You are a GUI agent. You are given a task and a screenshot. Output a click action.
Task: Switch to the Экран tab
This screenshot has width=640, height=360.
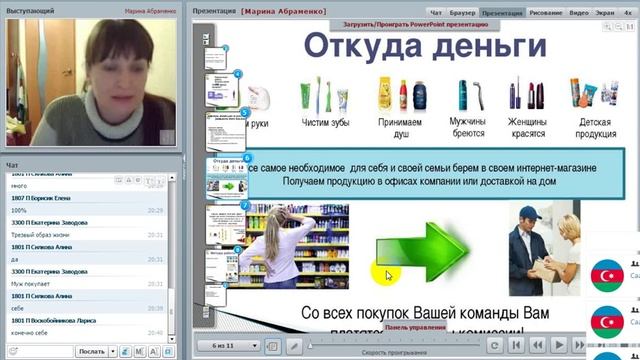(x=605, y=13)
